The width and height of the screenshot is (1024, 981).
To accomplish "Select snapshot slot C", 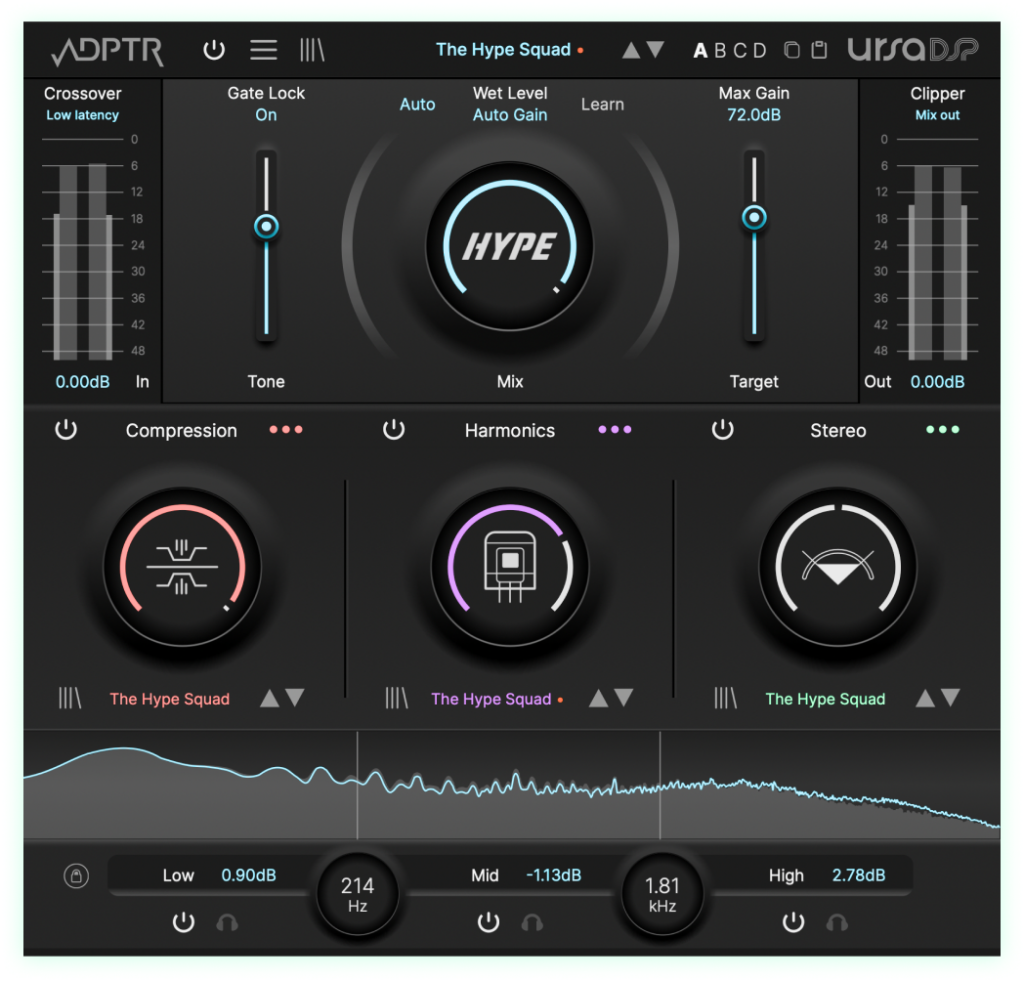I will [739, 50].
